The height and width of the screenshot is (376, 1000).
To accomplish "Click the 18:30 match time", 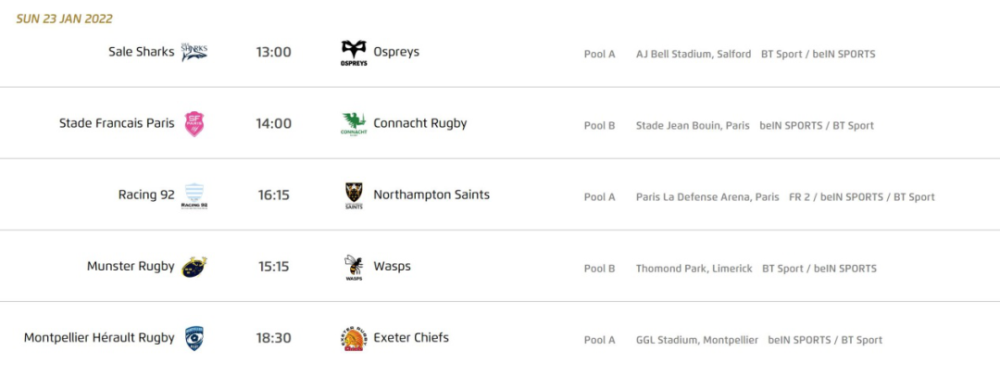I will point(274,338).
